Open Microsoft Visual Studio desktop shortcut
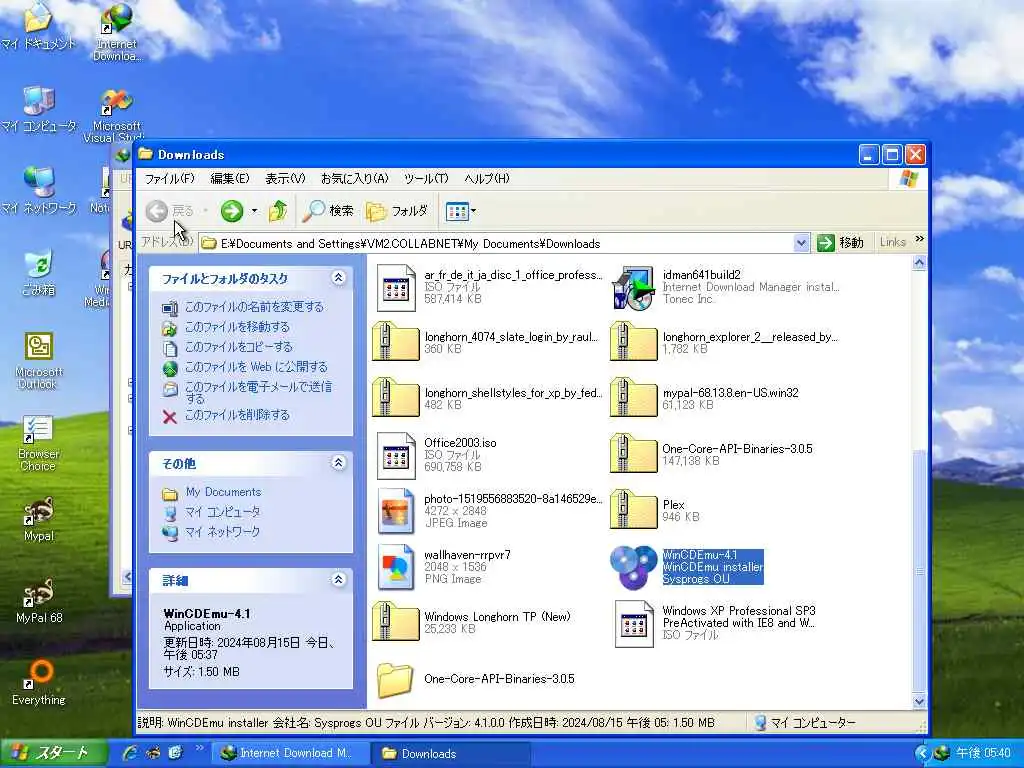Screen dimensions: 1024x768 [x=116, y=115]
